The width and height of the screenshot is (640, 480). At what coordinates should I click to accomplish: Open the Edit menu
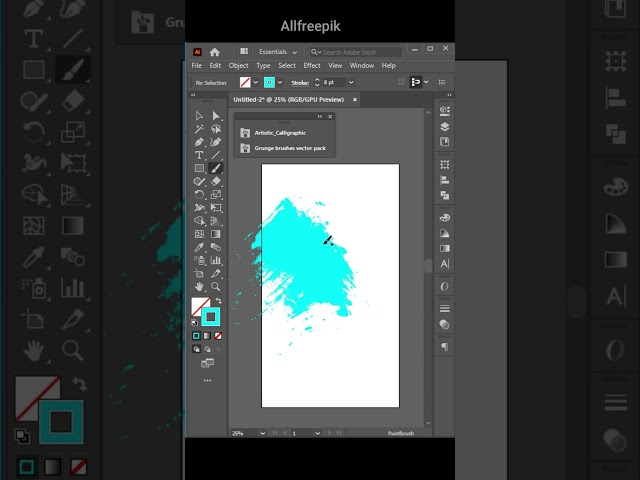pos(215,66)
